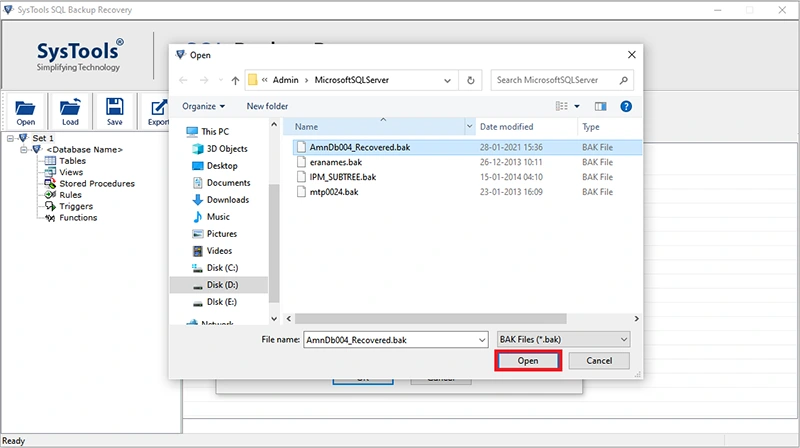Open the Help icon in dialog

(626, 106)
